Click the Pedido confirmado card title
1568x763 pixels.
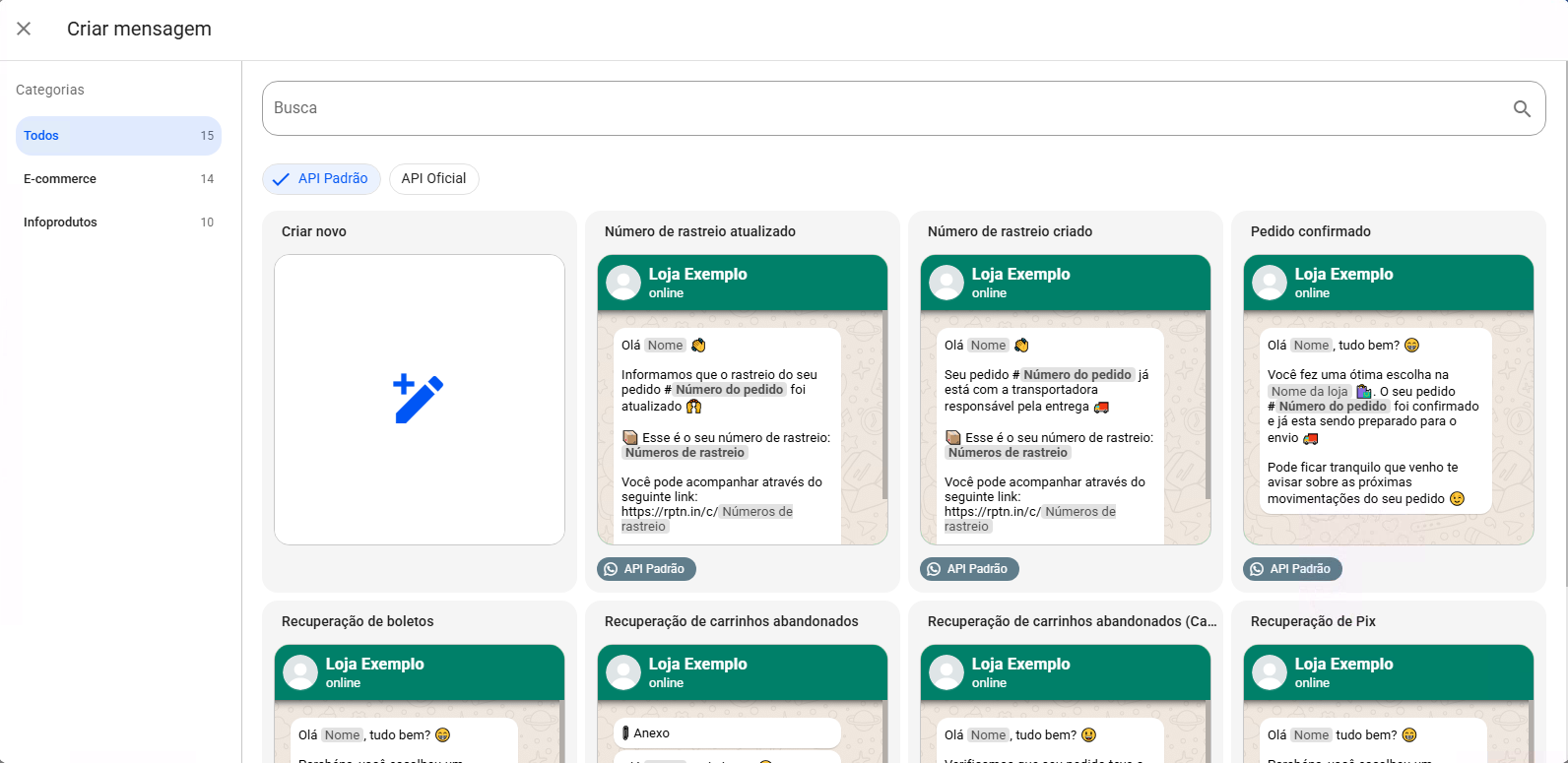(1310, 231)
